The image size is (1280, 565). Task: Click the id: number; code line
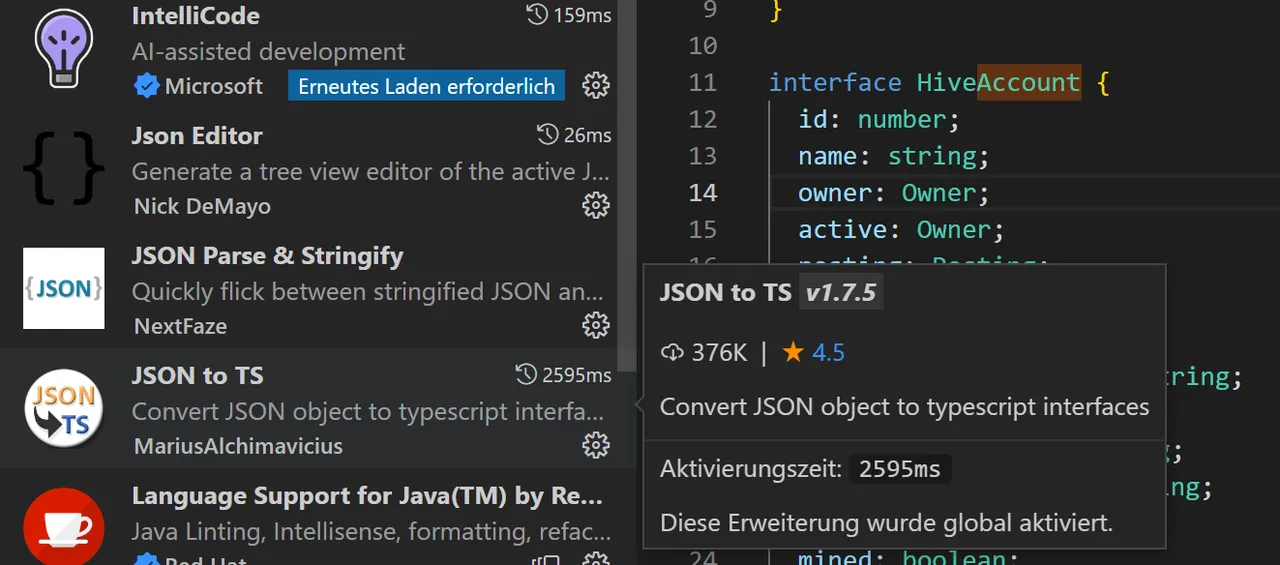(879, 119)
